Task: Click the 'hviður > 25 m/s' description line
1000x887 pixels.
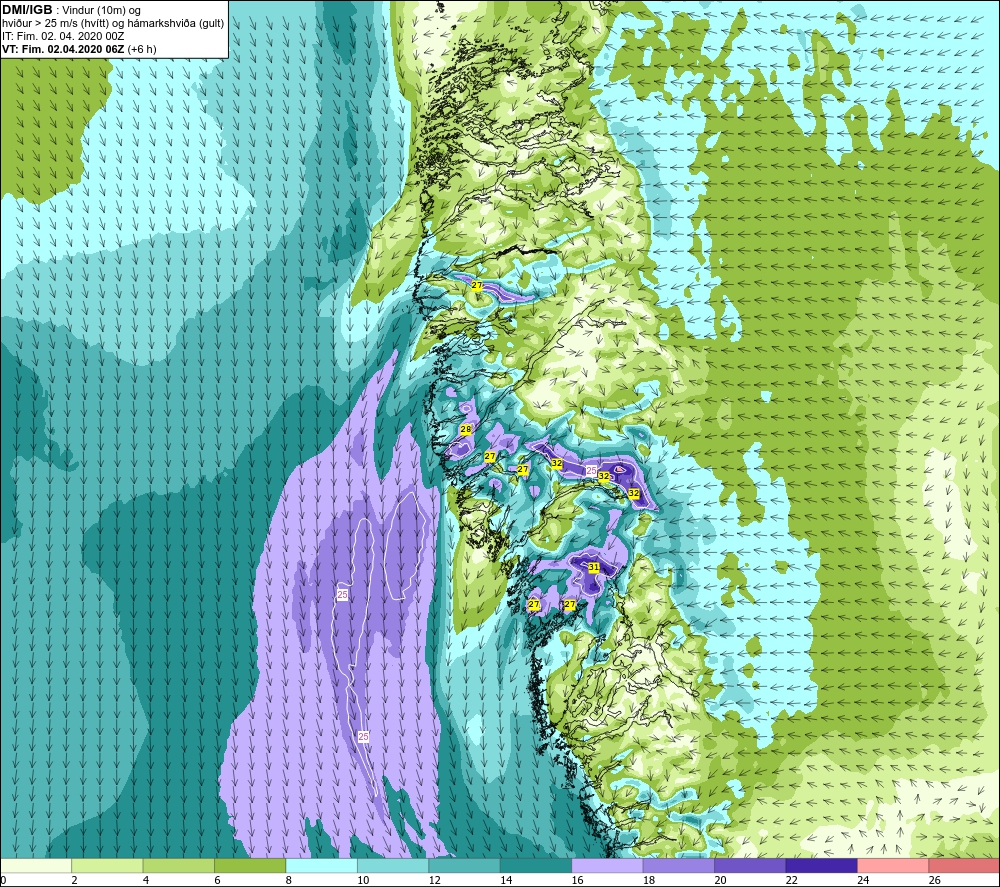Action: [x=113, y=24]
